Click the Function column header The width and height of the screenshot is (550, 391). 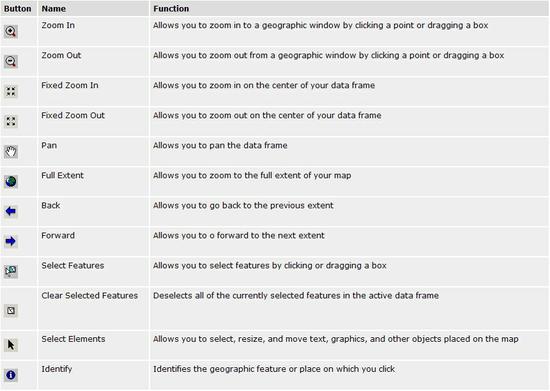pyautogui.click(x=171, y=8)
